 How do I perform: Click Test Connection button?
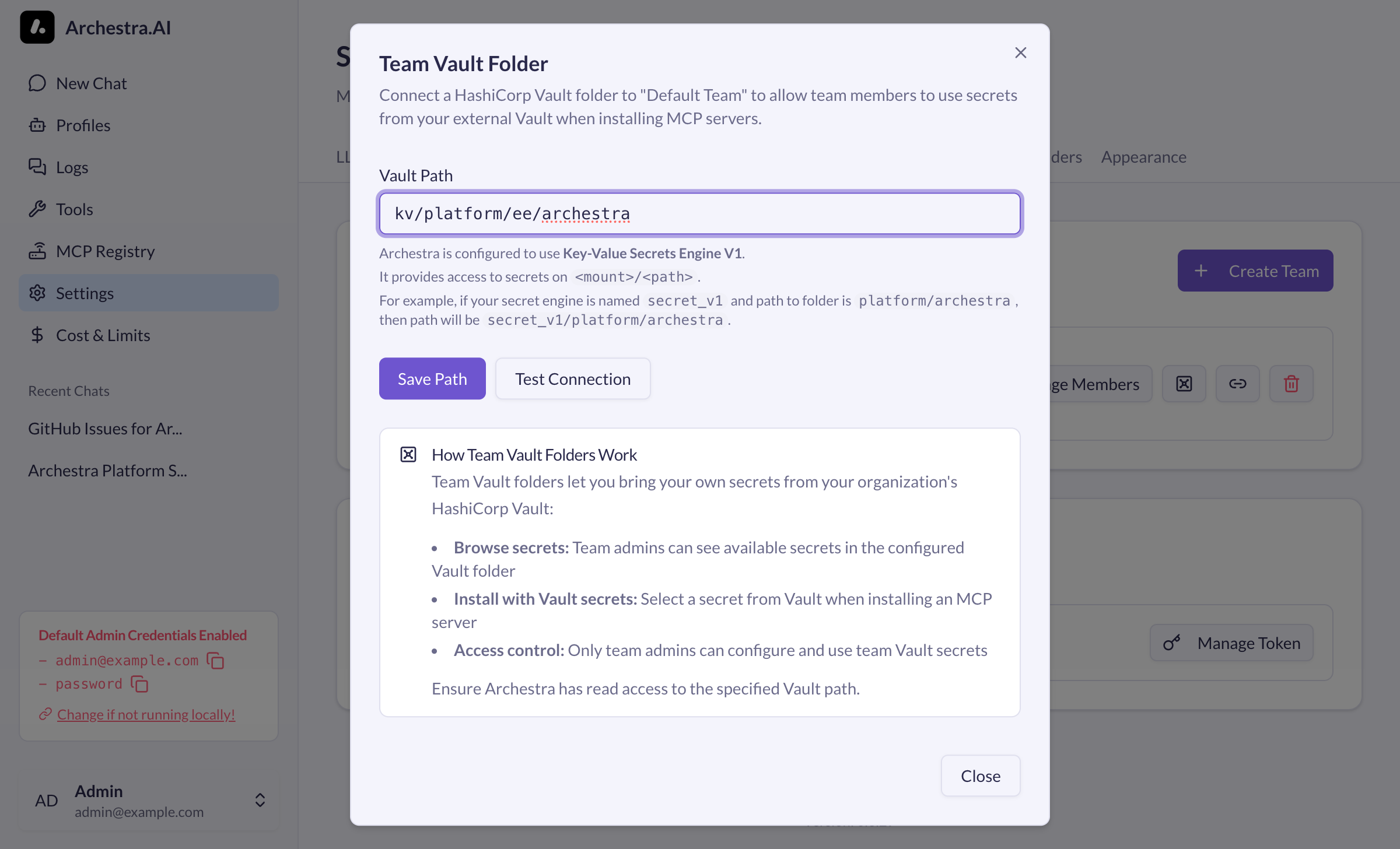pos(572,379)
